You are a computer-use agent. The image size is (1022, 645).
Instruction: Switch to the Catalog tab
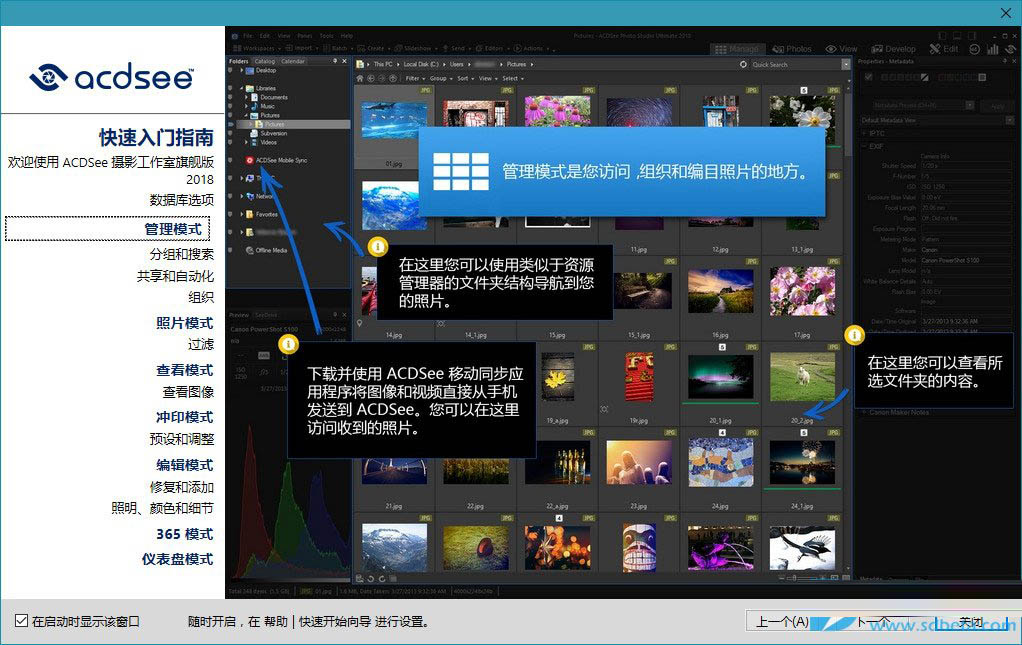[x=264, y=61]
